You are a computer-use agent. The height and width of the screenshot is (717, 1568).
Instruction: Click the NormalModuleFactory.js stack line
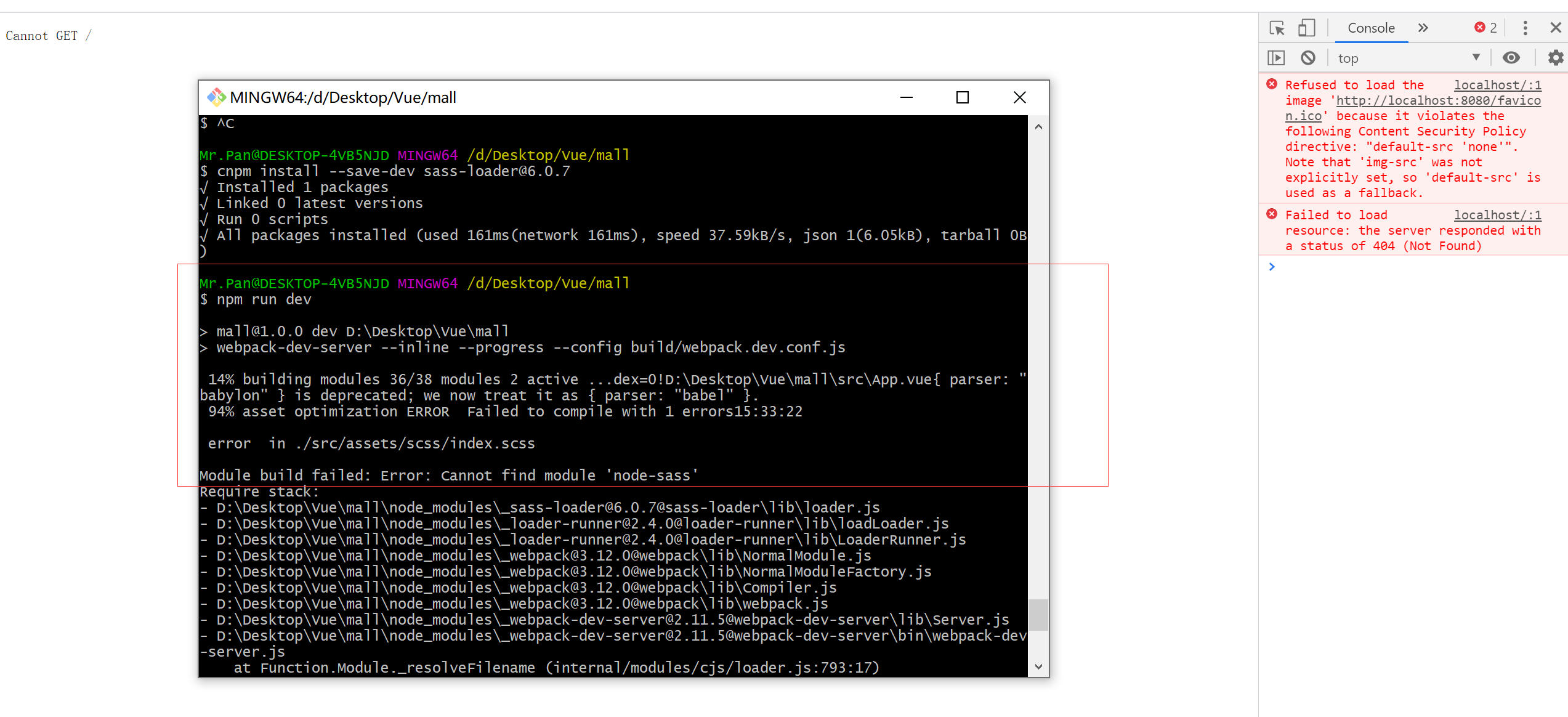[x=565, y=572]
